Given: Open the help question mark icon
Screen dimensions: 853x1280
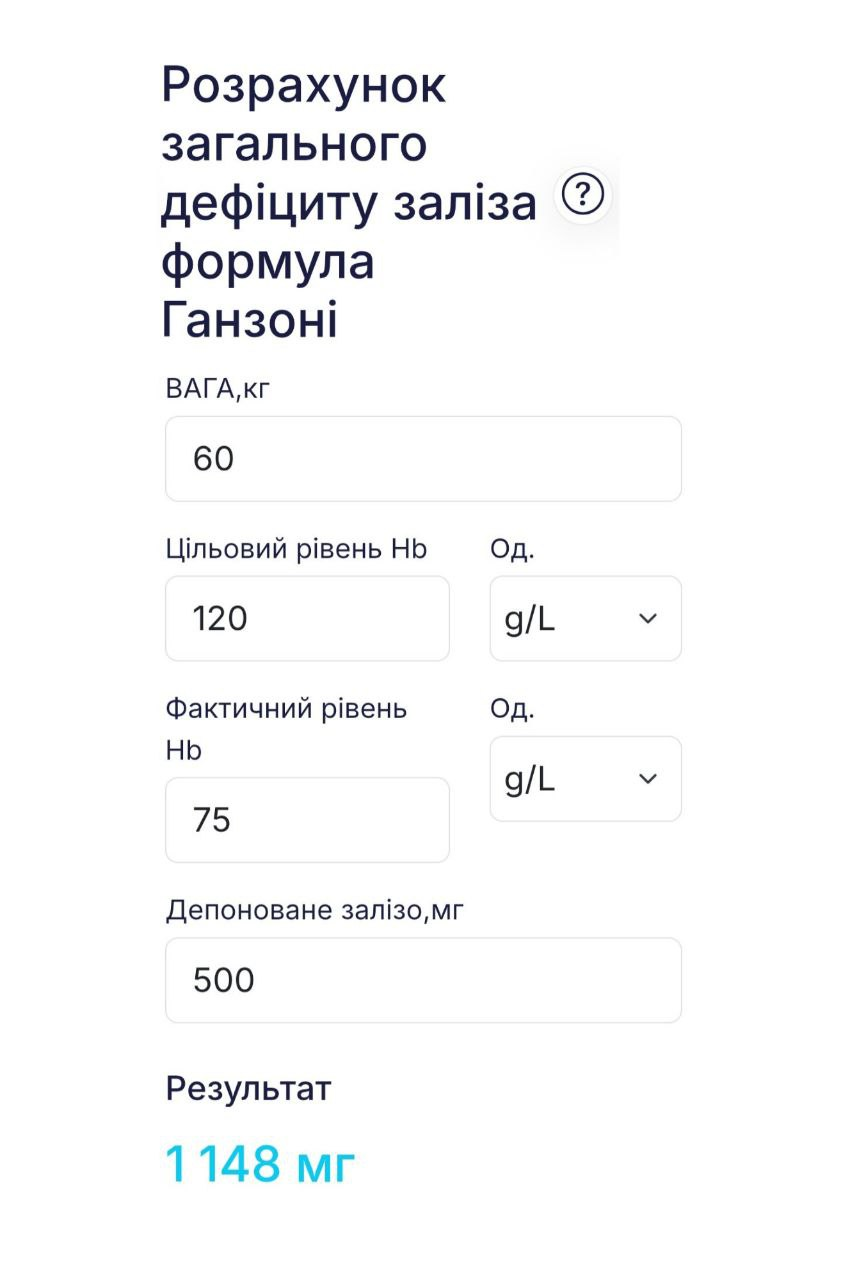Looking at the screenshot, I should coord(583,194).
